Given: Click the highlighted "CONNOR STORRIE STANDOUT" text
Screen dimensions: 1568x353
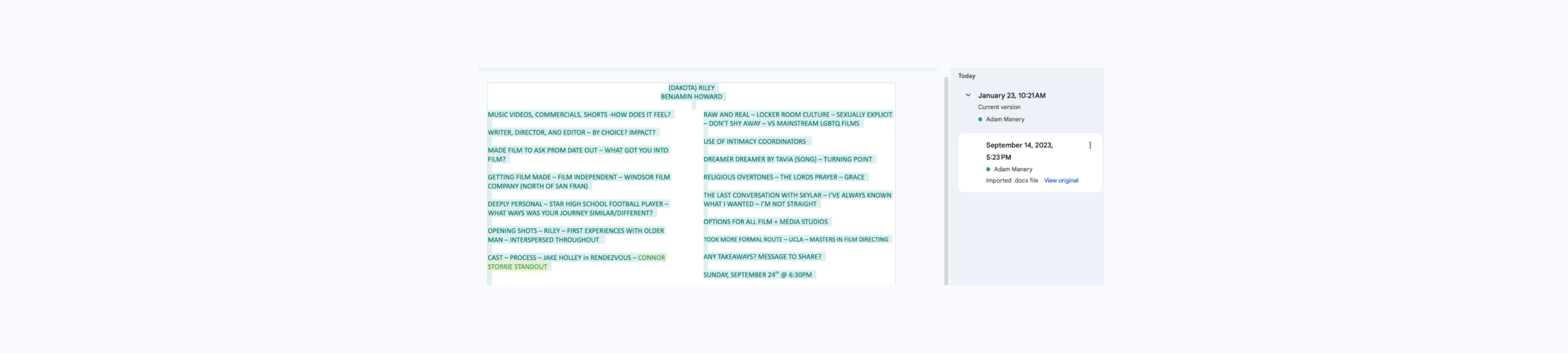Looking at the screenshot, I should 518,267.
